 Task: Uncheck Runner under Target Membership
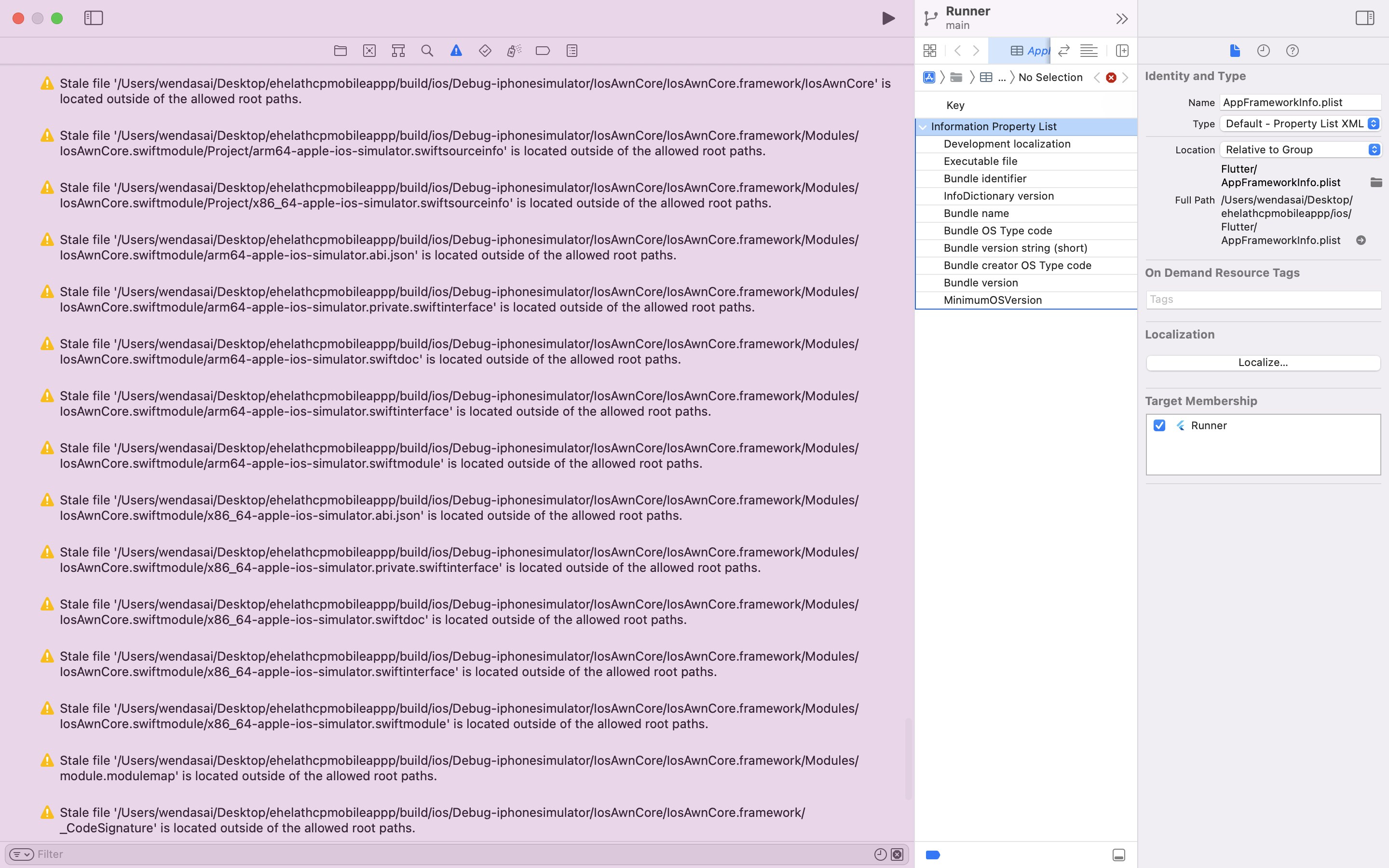pyautogui.click(x=1159, y=425)
